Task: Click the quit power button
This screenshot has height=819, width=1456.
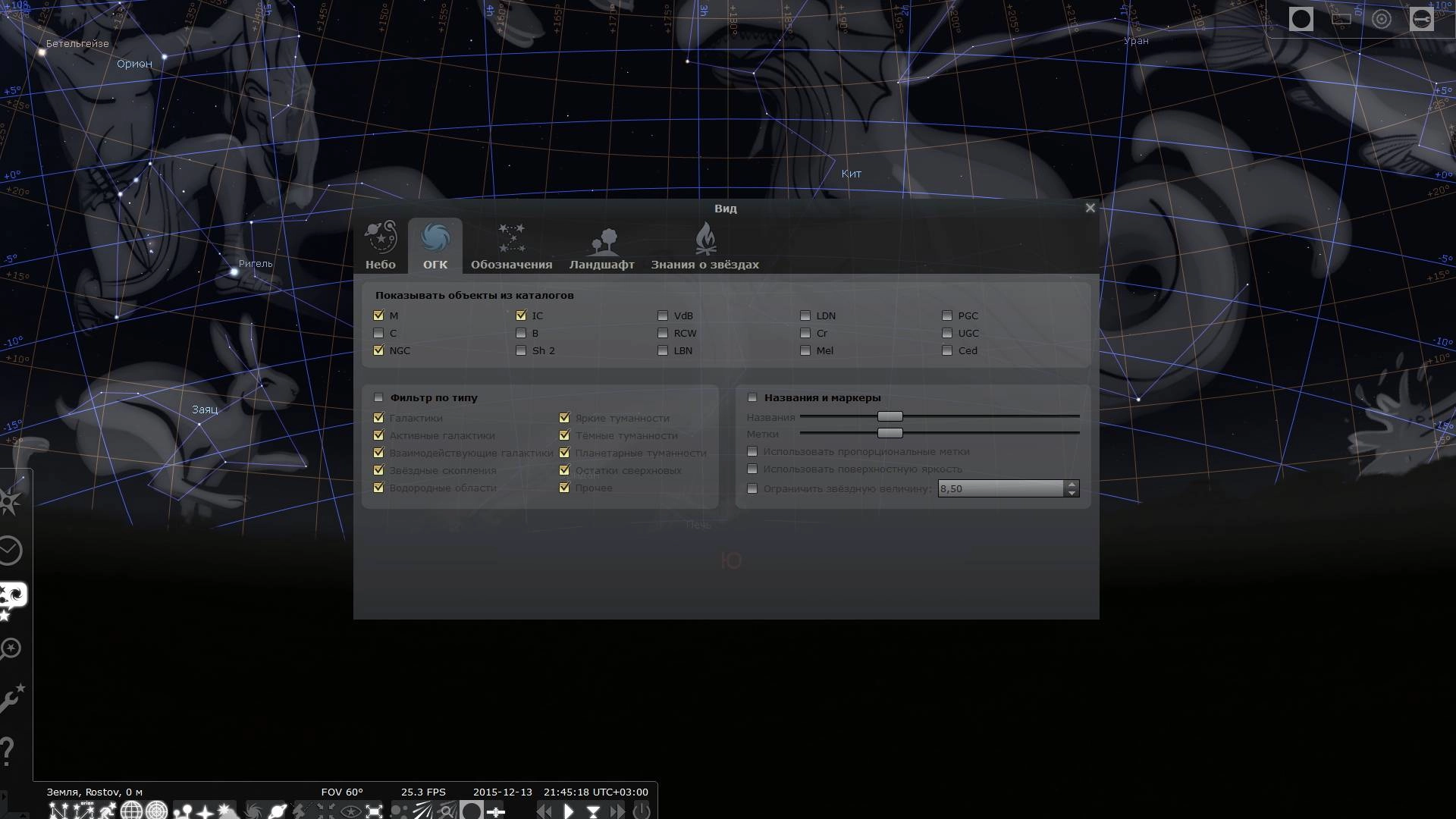Action: (641, 810)
